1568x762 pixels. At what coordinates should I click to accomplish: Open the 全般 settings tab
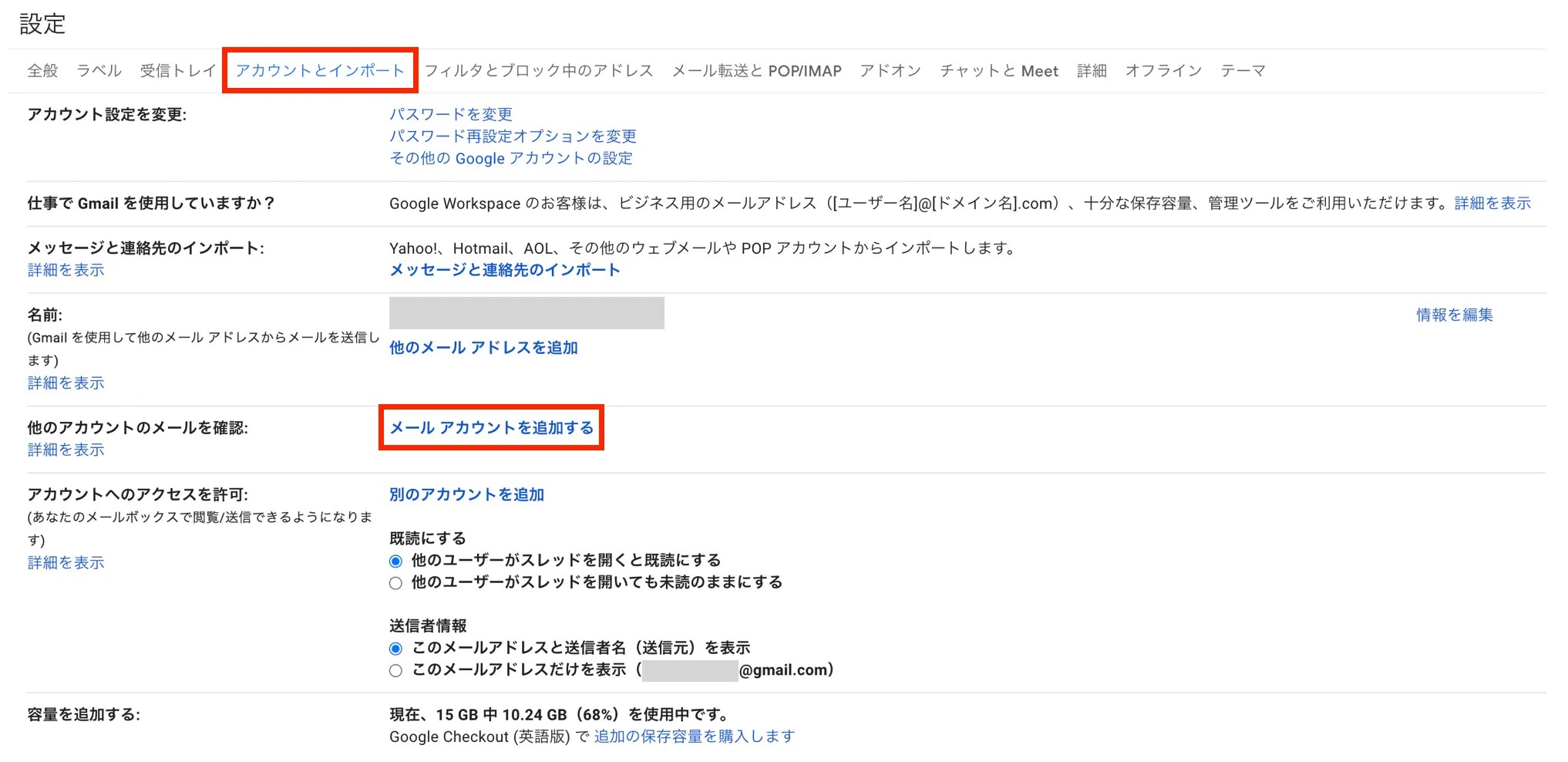(42, 70)
